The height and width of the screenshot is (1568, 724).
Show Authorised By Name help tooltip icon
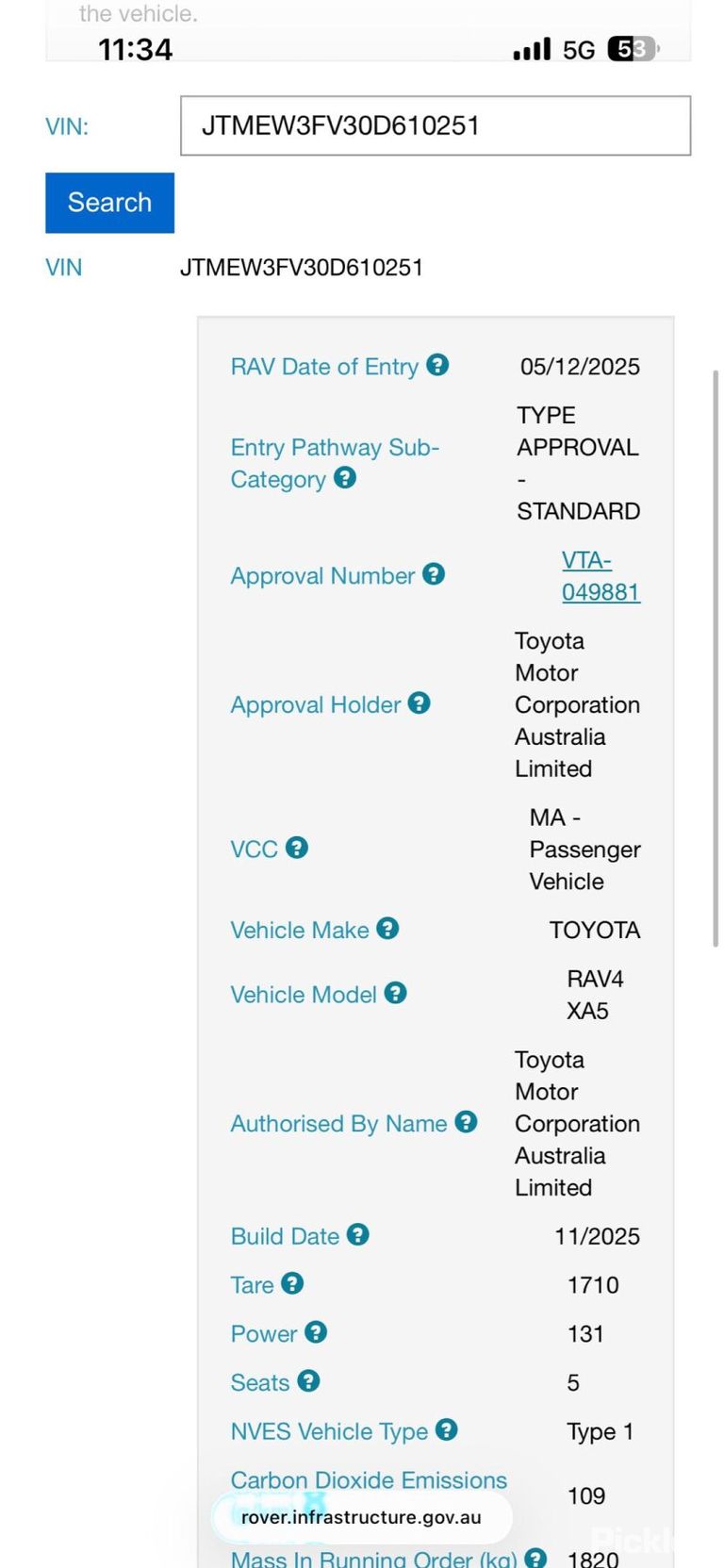coord(466,1122)
